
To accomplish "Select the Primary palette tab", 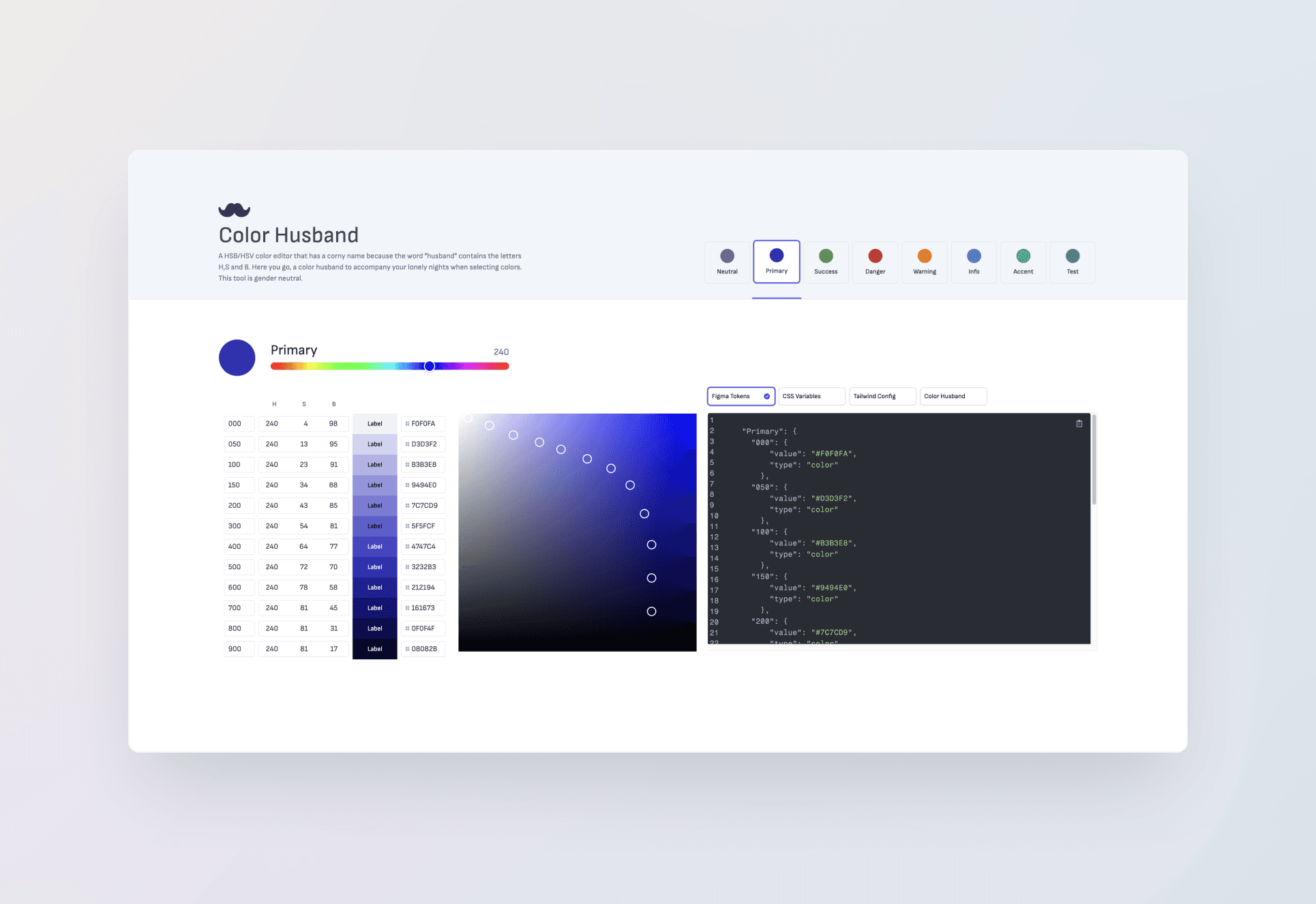I will 777,262.
